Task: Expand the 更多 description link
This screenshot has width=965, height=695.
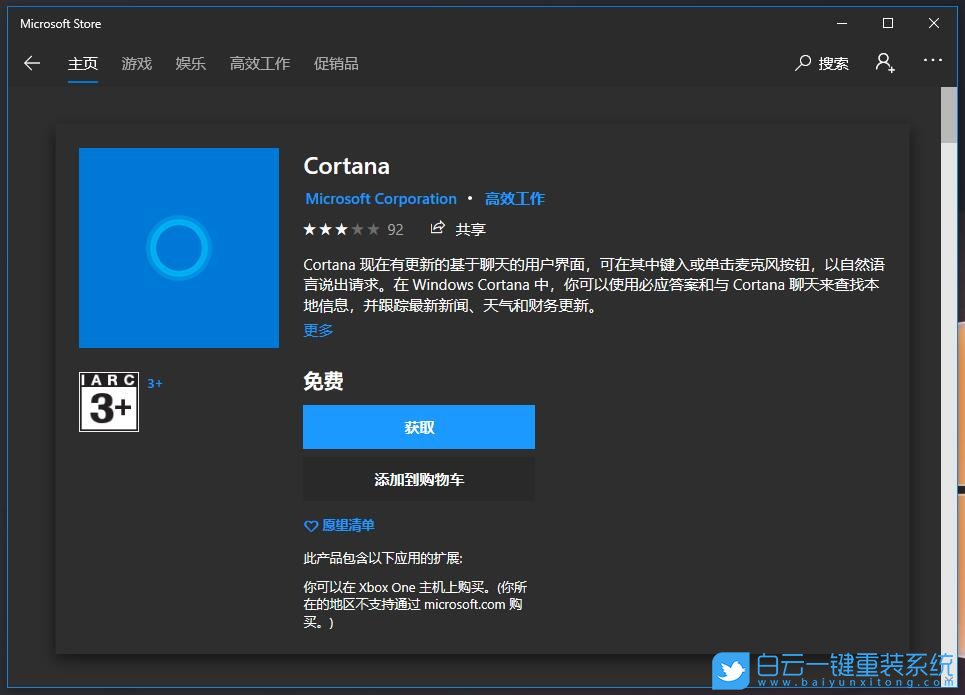Action: 317,330
